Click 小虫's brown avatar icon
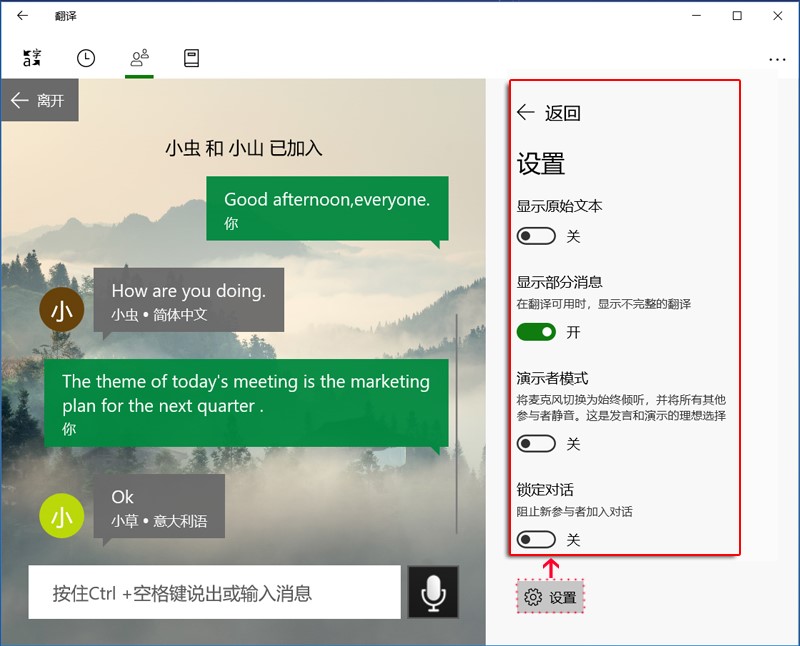Viewport: 800px width, 646px height. [x=61, y=309]
